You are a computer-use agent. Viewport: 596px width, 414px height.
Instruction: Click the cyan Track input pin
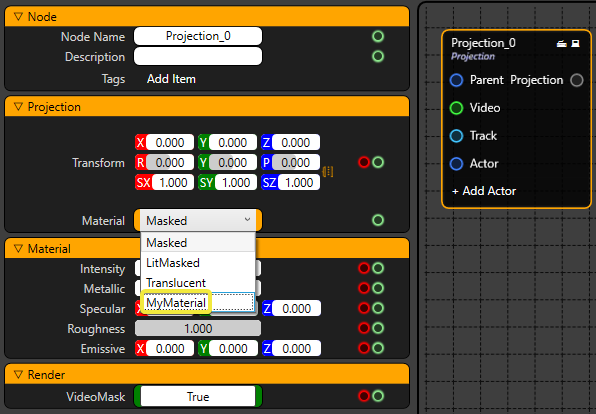click(x=456, y=136)
